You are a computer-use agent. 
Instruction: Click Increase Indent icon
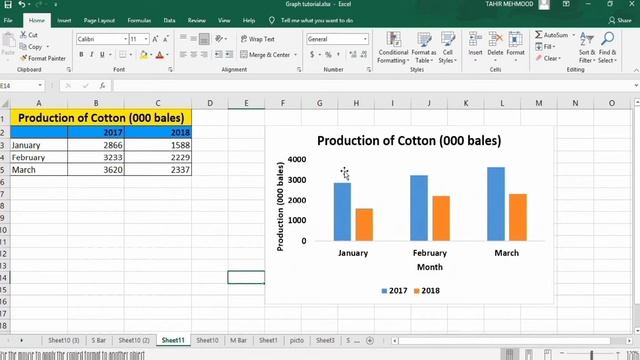[x=229, y=54]
